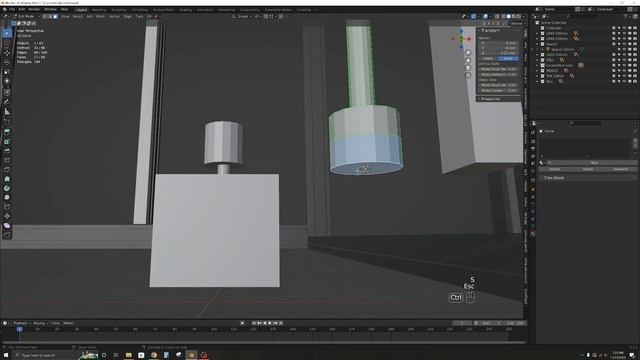Click the Mean Vertex Crease slider
The image size is (640, 360).
(499, 74)
